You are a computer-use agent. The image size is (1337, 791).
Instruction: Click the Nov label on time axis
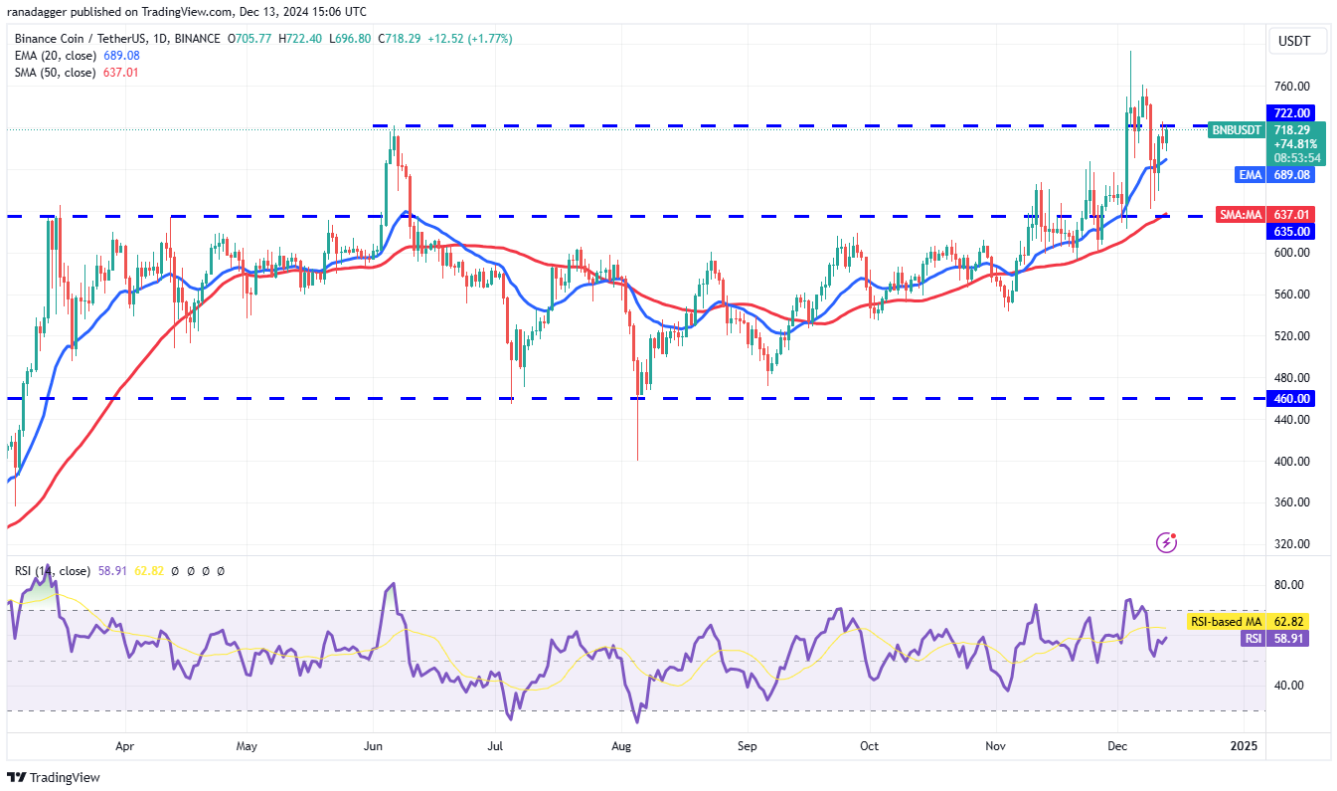click(x=994, y=746)
